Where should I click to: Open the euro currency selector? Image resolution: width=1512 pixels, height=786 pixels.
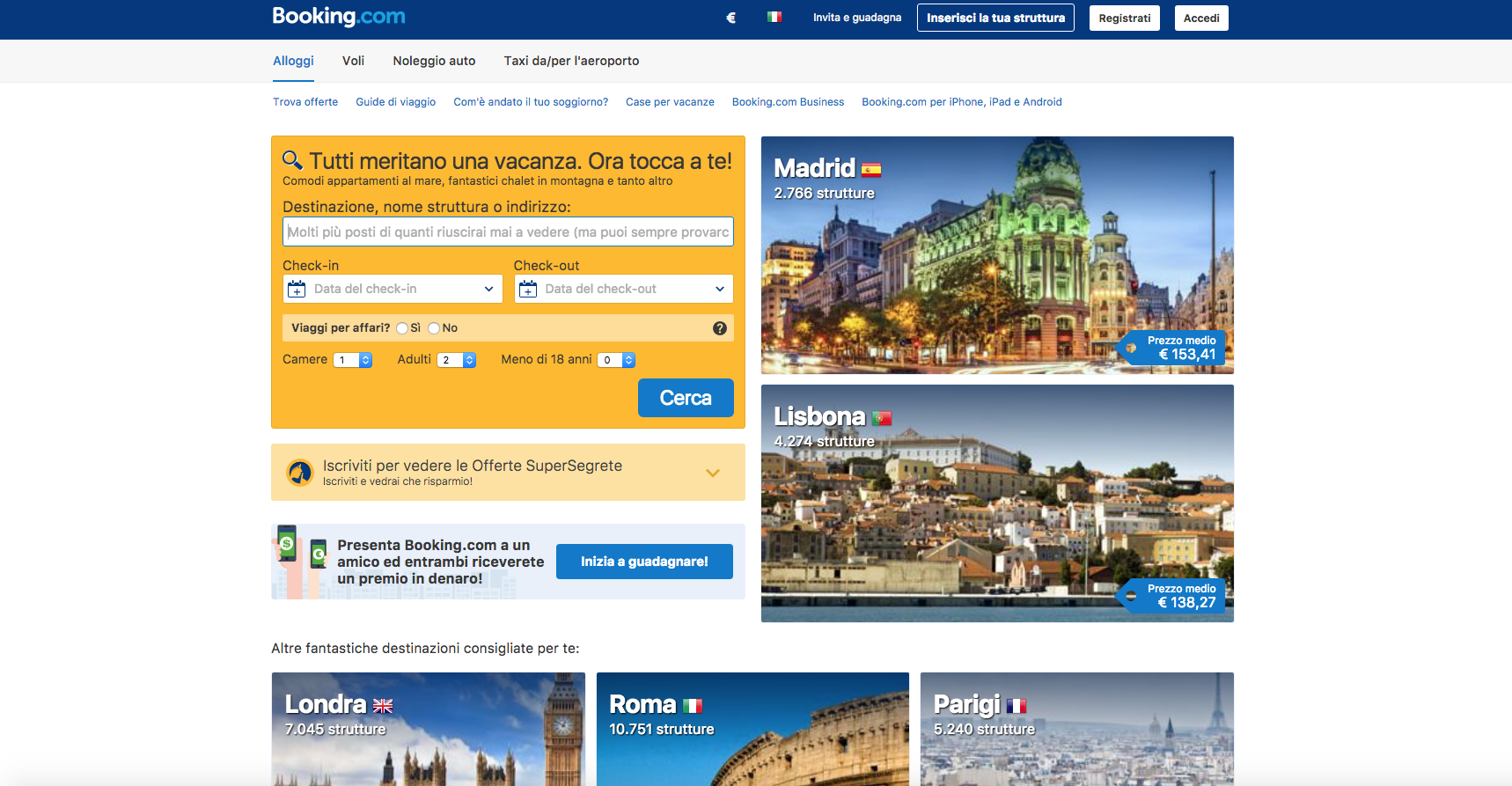click(730, 18)
